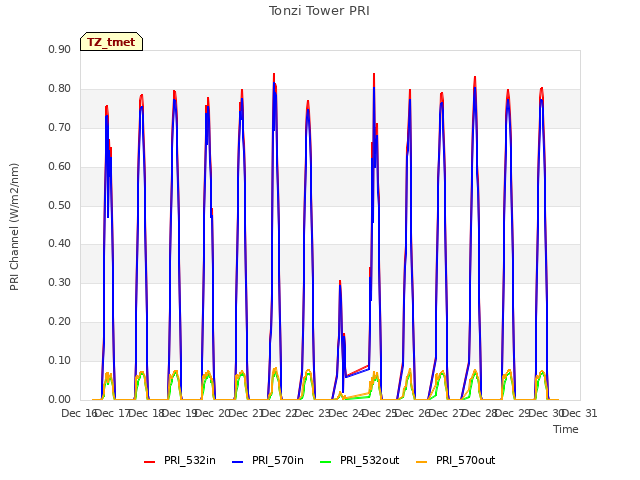Click the red PRI_532in legend swatch
The height and width of the screenshot is (480, 640).
149,462
